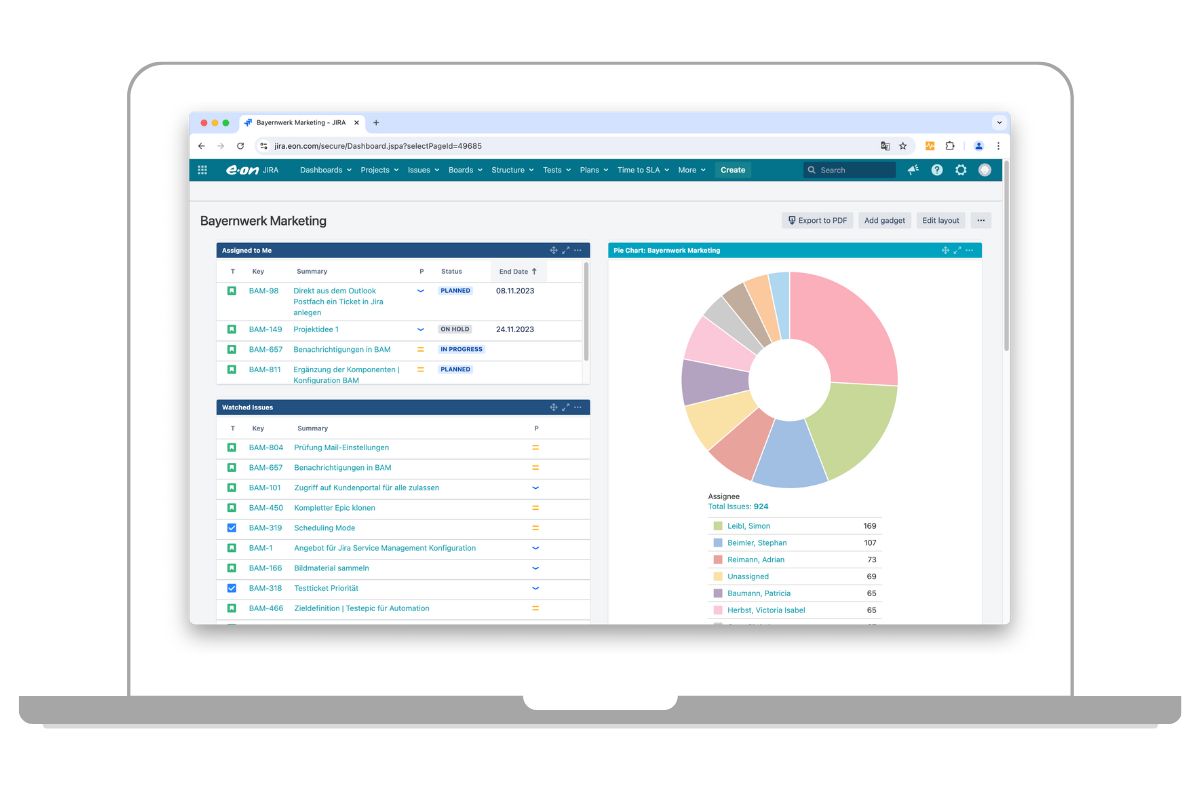Click the E.ON JIRA logo
The height and width of the screenshot is (790, 1200).
pyautogui.click(x=252, y=170)
